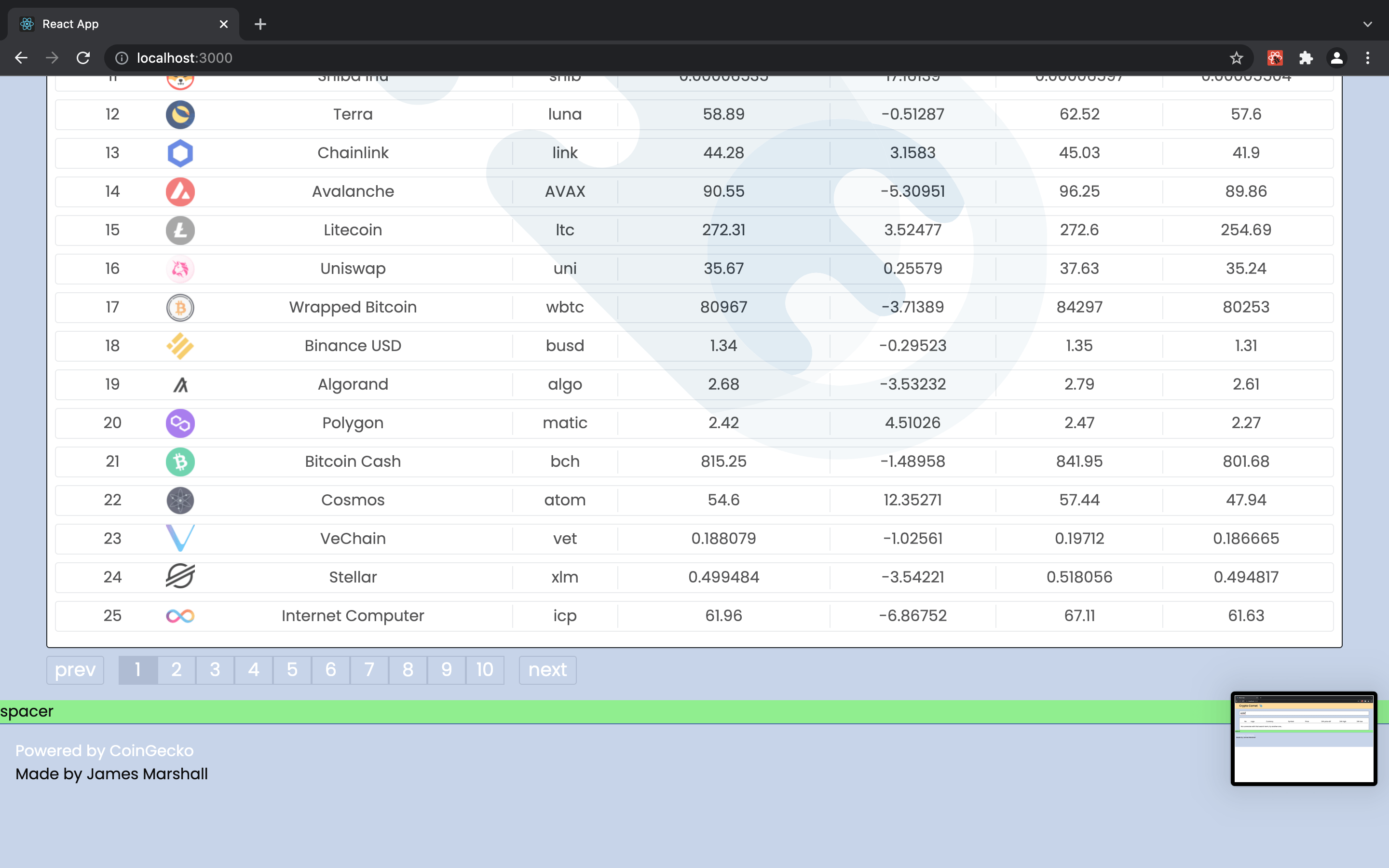Click the Internet Computer infinity logo

tap(180, 616)
